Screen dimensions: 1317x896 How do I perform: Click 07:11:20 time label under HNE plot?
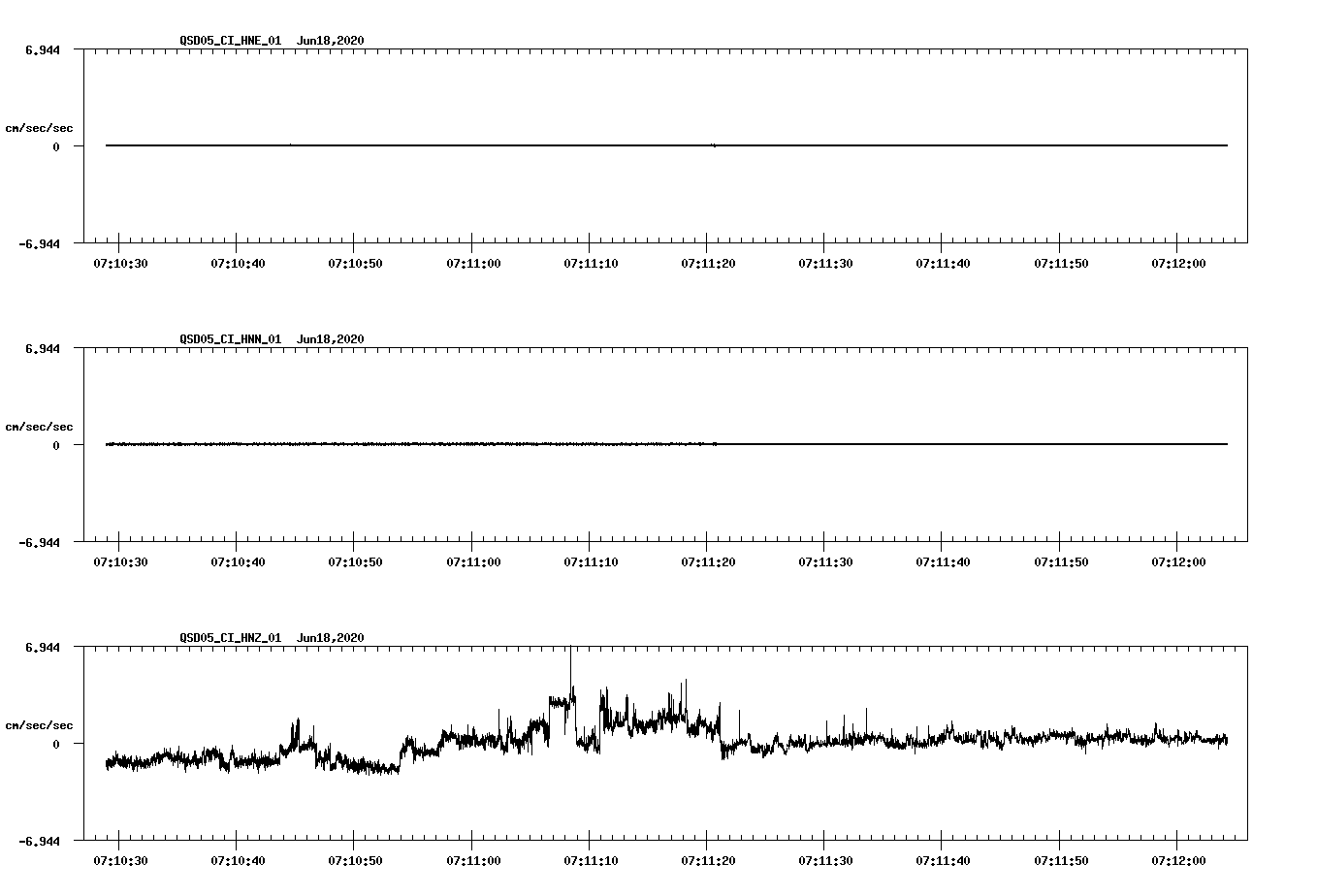(708, 264)
